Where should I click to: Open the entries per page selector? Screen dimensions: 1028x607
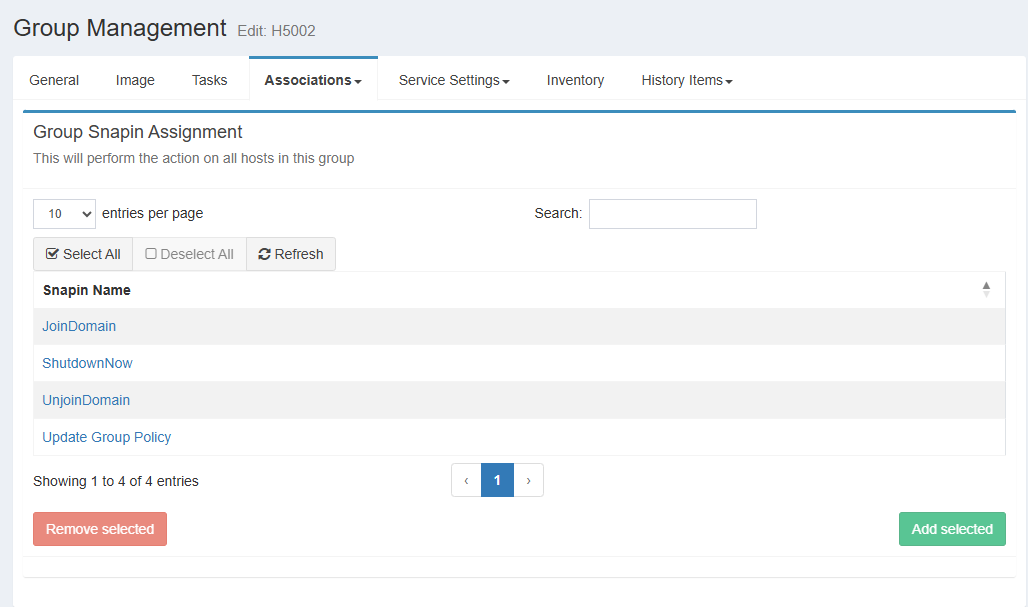[64, 214]
